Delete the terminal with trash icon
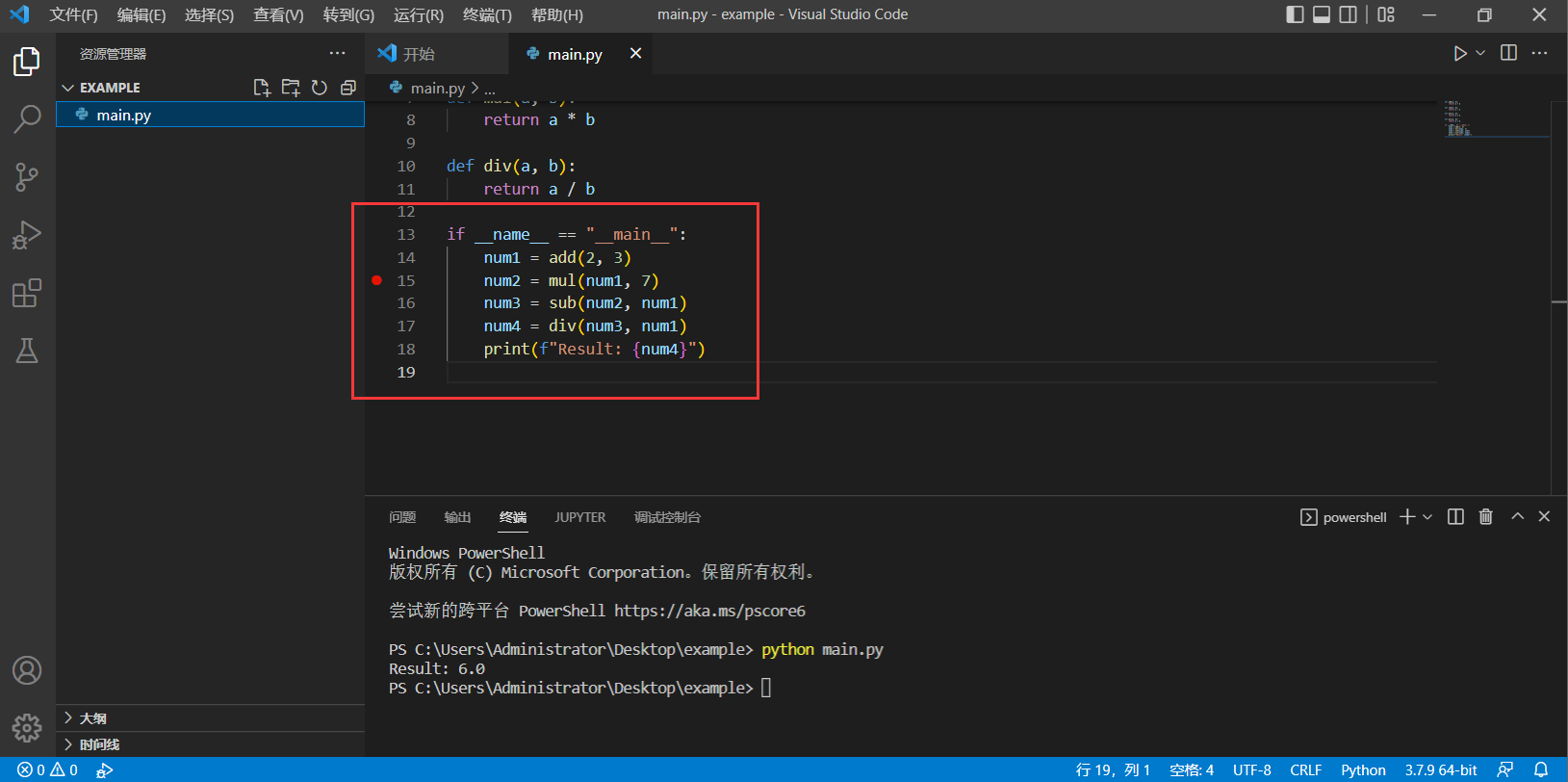The height and width of the screenshot is (782, 1568). pyautogui.click(x=1486, y=517)
